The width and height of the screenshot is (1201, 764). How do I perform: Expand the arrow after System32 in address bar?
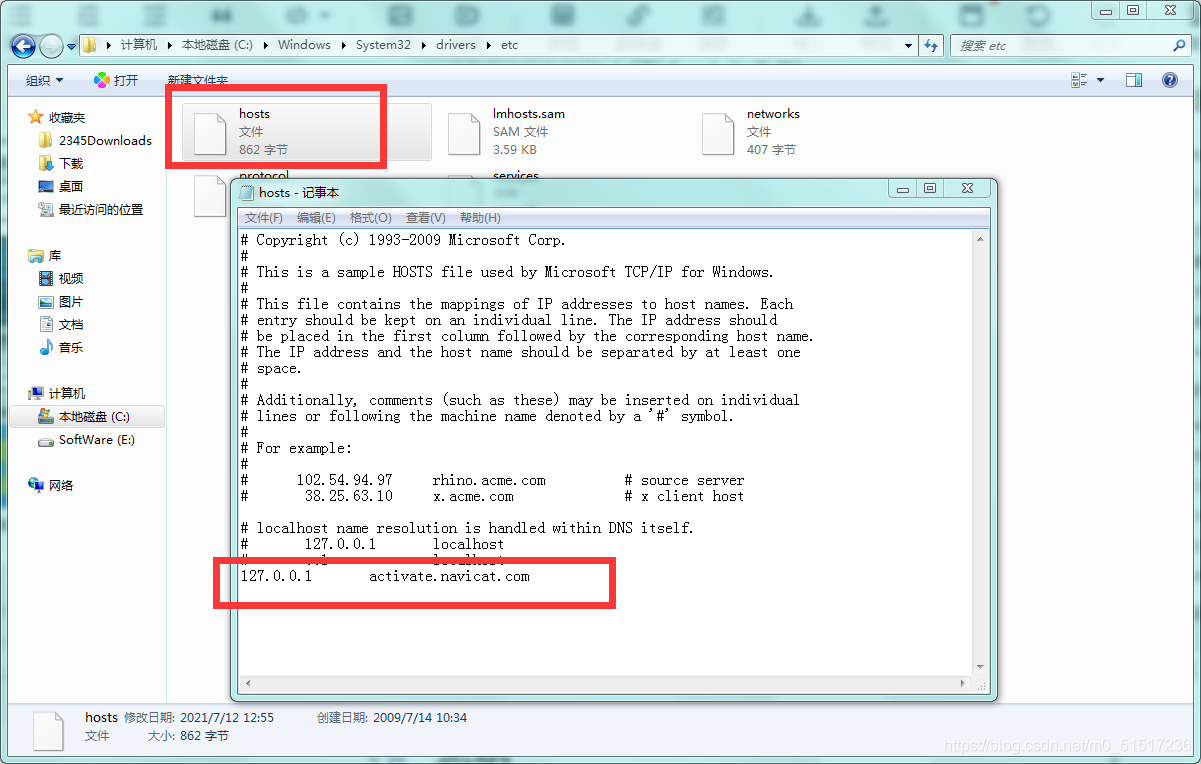tap(424, 45)
